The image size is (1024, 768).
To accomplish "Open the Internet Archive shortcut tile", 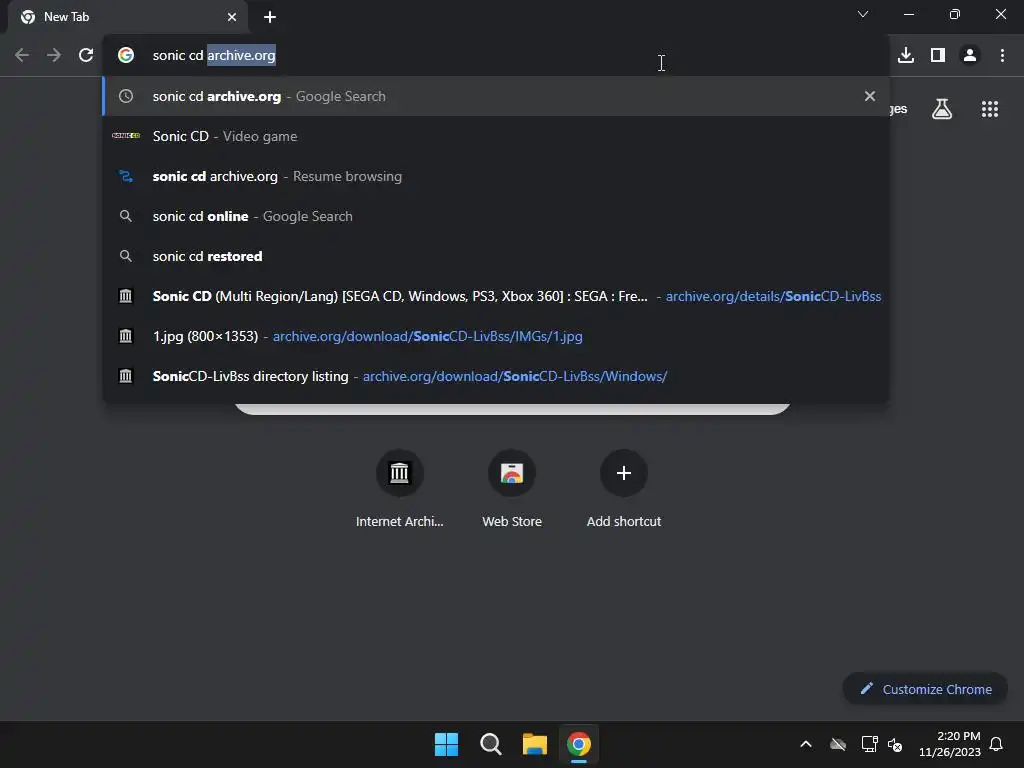I will tap(400, 488).
